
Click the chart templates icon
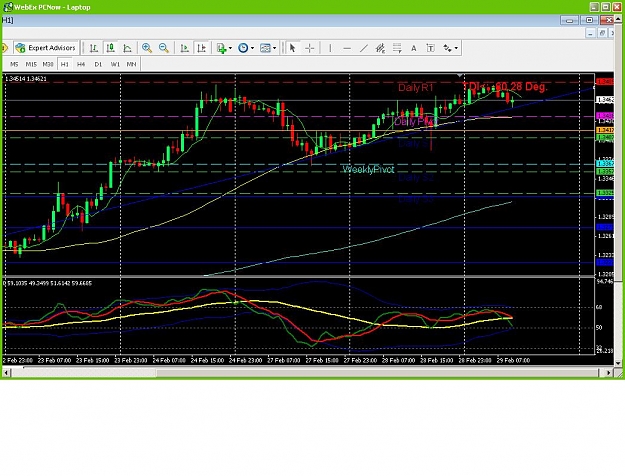[x=265, y=48]
